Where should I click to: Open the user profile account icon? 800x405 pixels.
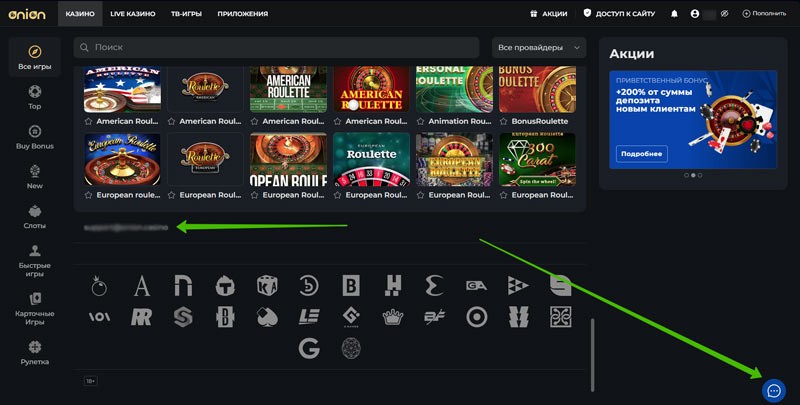point(695,14)
